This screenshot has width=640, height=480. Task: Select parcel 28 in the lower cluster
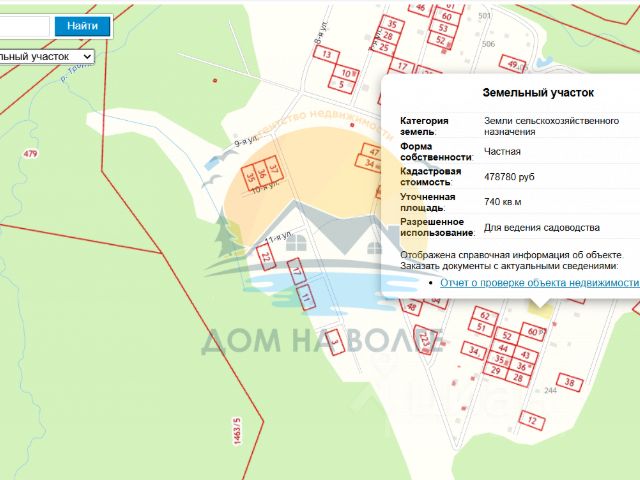click(x=518, y=378)
